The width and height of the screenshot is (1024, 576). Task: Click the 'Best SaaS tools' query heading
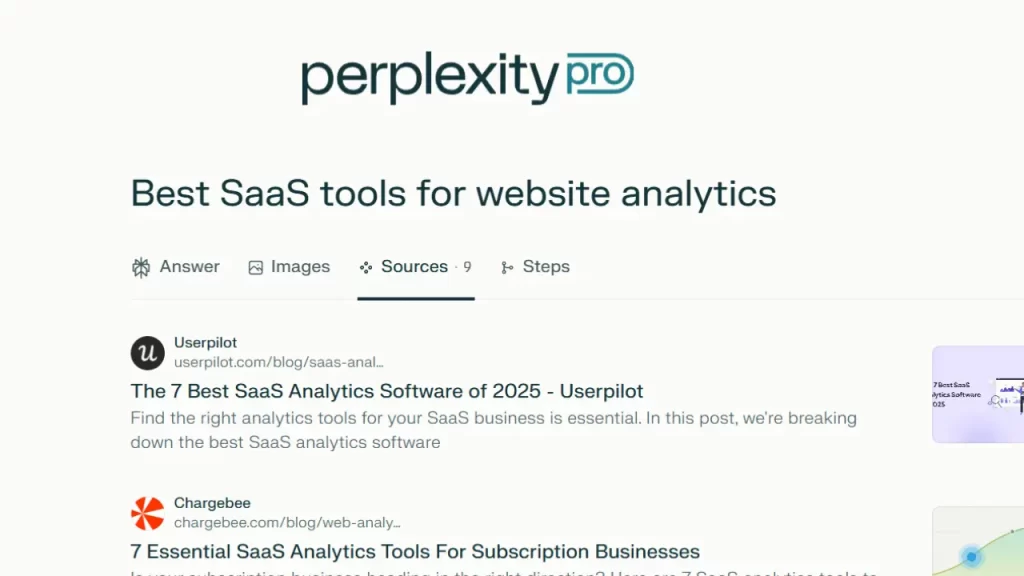pos(453,193)
